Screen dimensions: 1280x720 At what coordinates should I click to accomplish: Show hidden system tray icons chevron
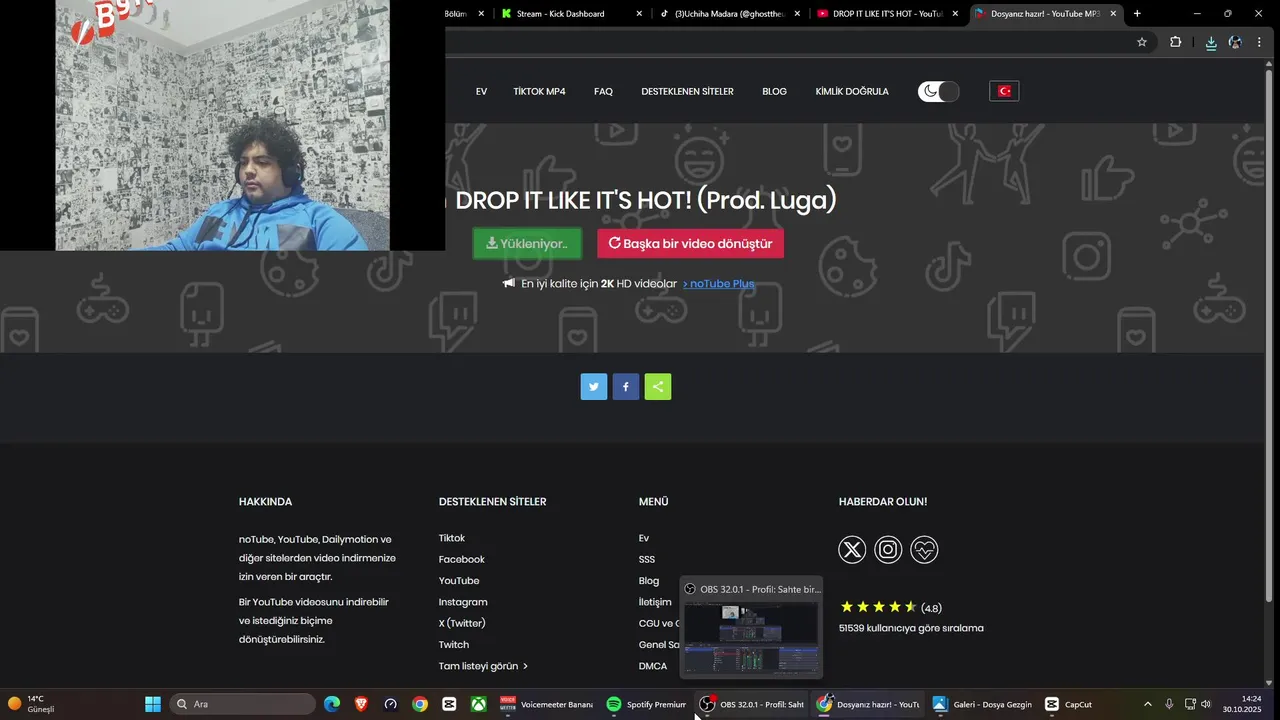(x=1147, y=704)
